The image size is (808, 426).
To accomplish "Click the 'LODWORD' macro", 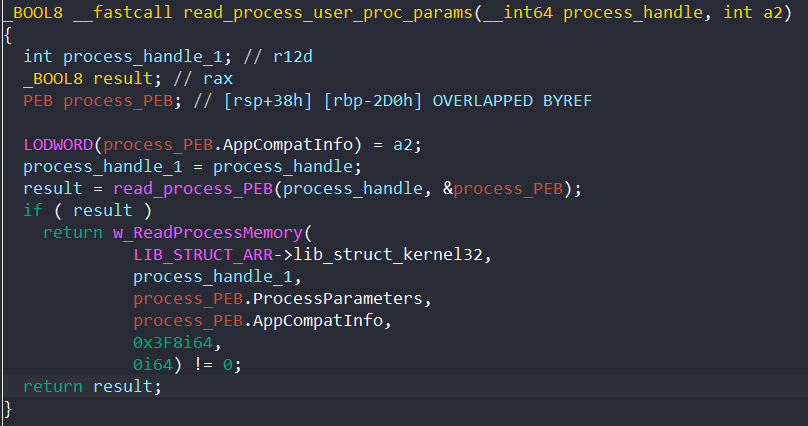I will [58, 145].
